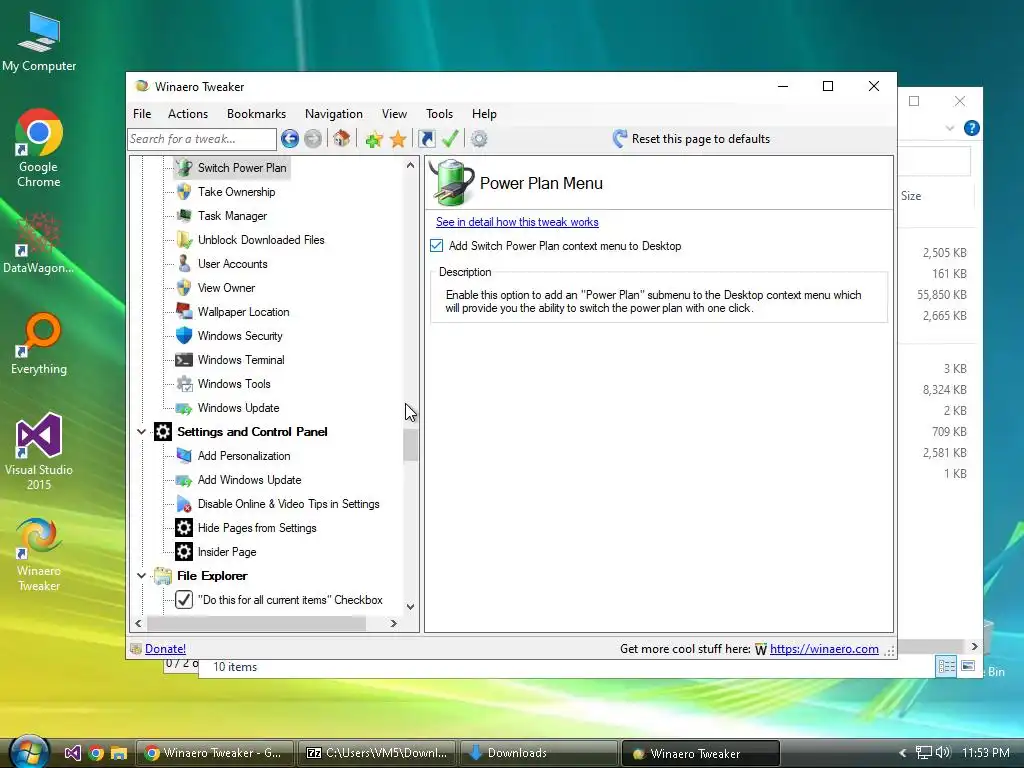Click the tree horizontal scrollbar right arrow
Image resolution: width=1024 pixels, height=768 pixels.
(x=393, y=623)
